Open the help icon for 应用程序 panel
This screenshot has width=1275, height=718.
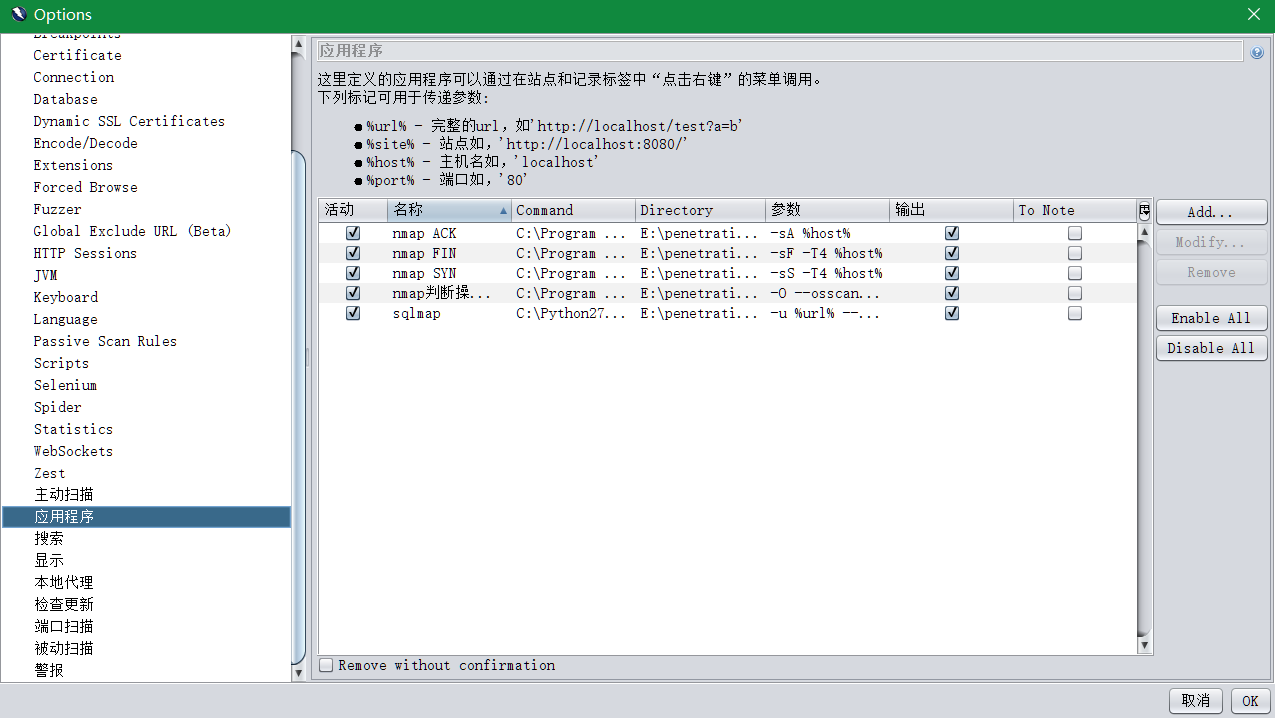[x=1257, y=52]
